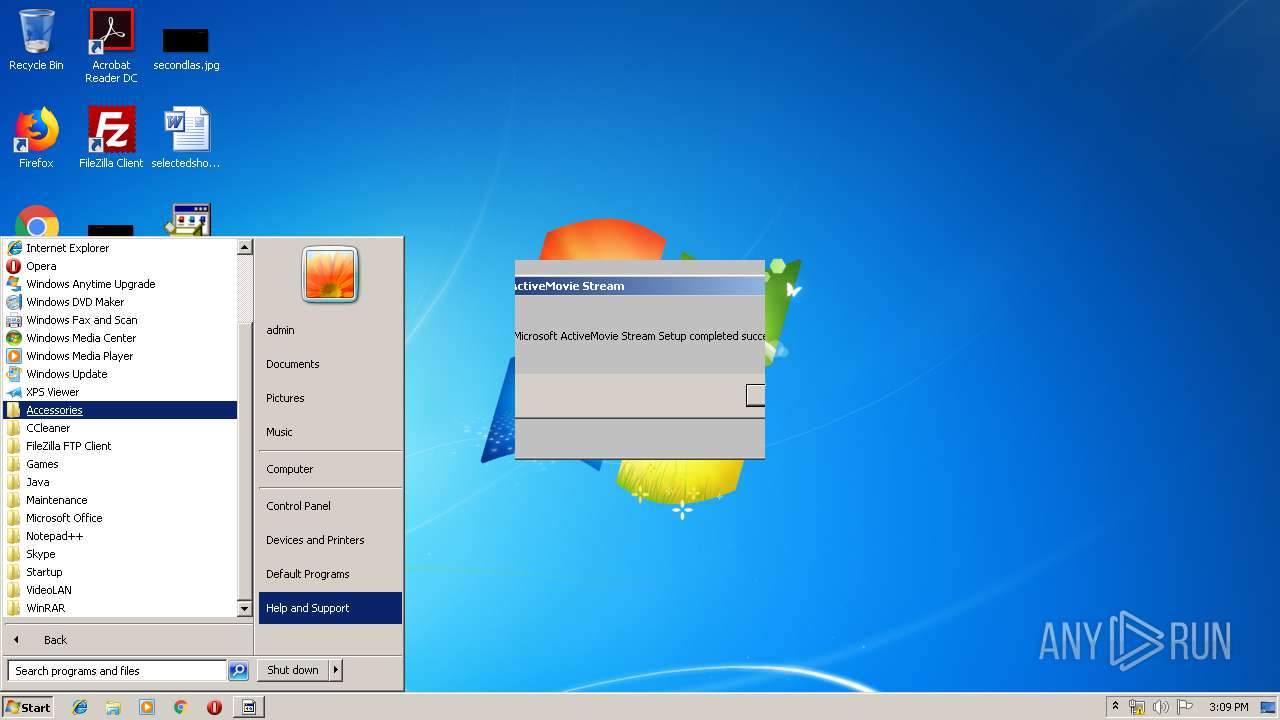Click the ActiveMovie Stream dialog title bar
This screenshot has height=720, width=1280.
640,286
